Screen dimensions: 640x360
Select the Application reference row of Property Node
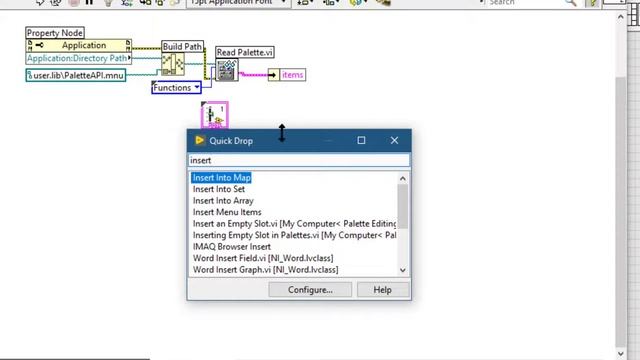point(78,45)
